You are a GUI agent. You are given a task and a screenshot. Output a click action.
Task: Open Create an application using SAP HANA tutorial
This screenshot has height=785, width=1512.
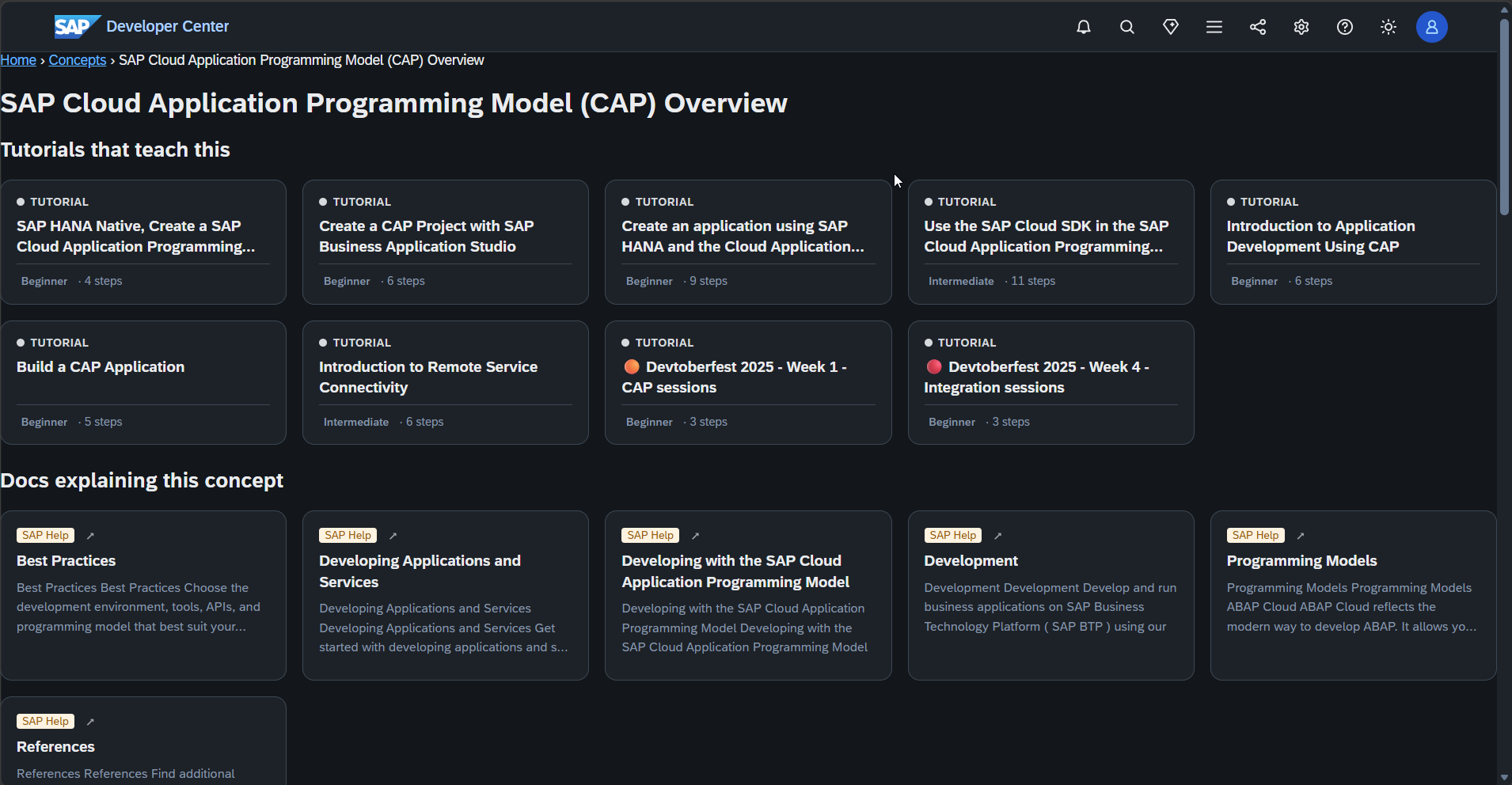(743, 237)
